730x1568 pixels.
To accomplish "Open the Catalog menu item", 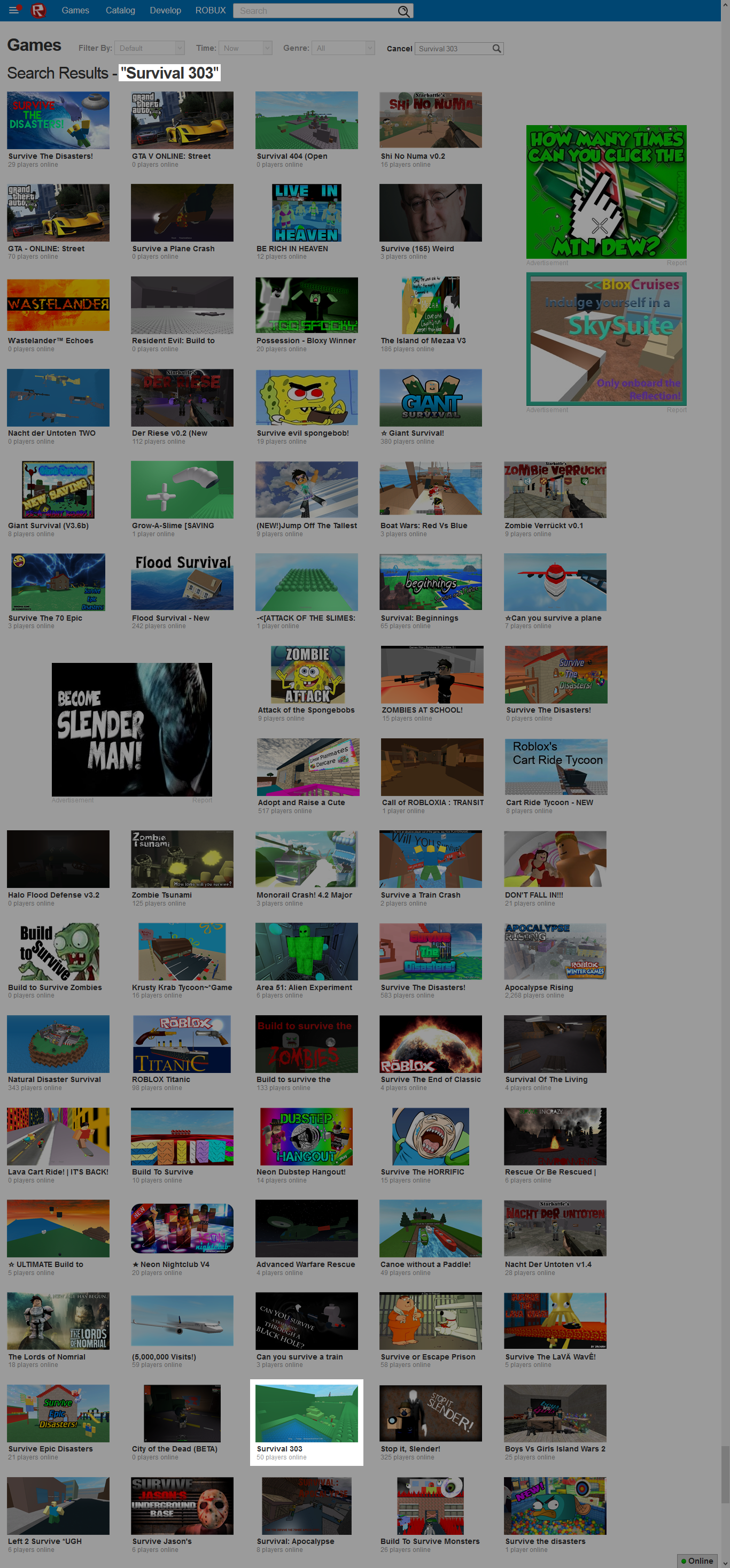I will click(120, 10).
